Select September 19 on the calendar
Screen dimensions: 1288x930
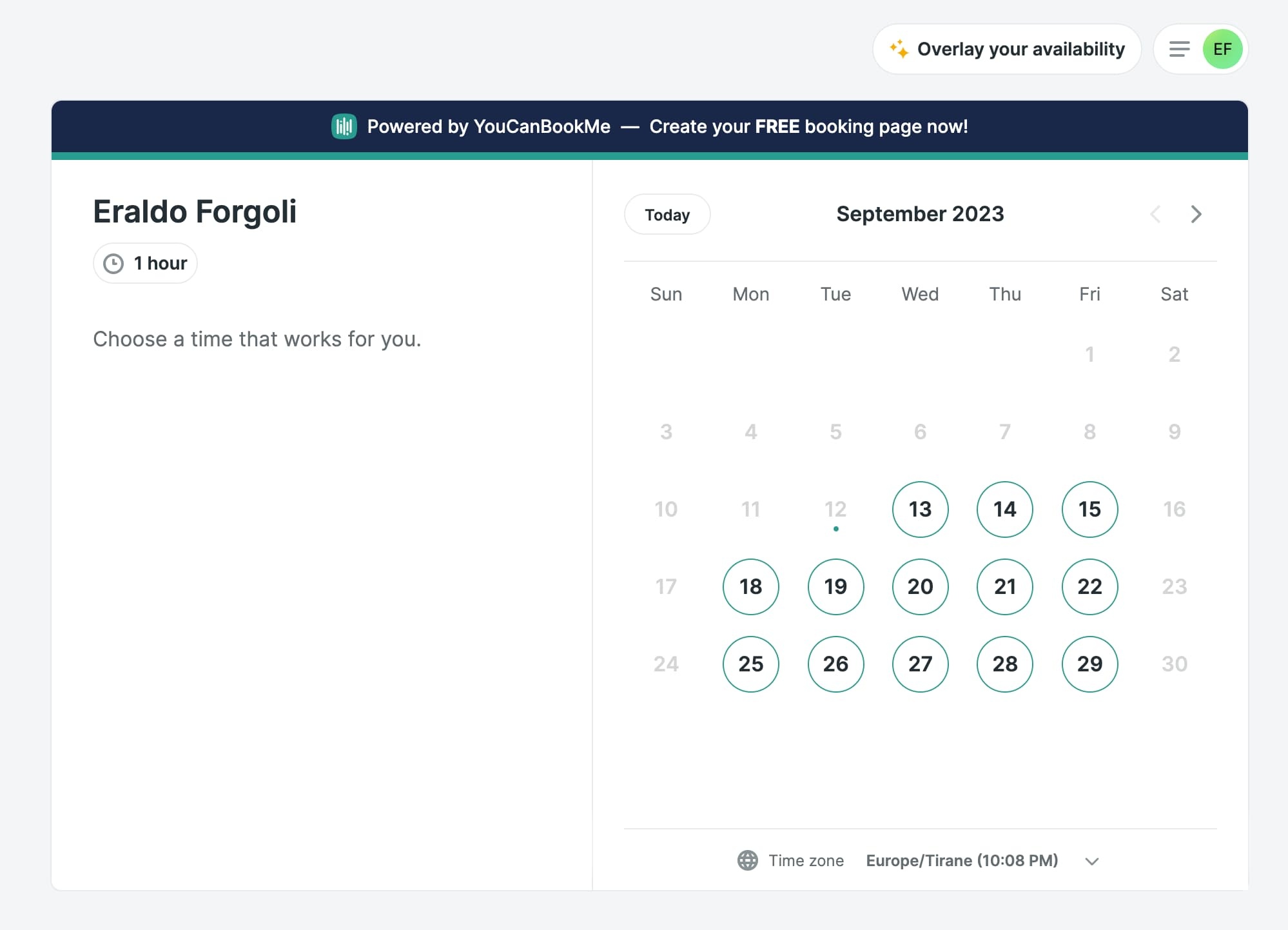click(x=835, y=586)
